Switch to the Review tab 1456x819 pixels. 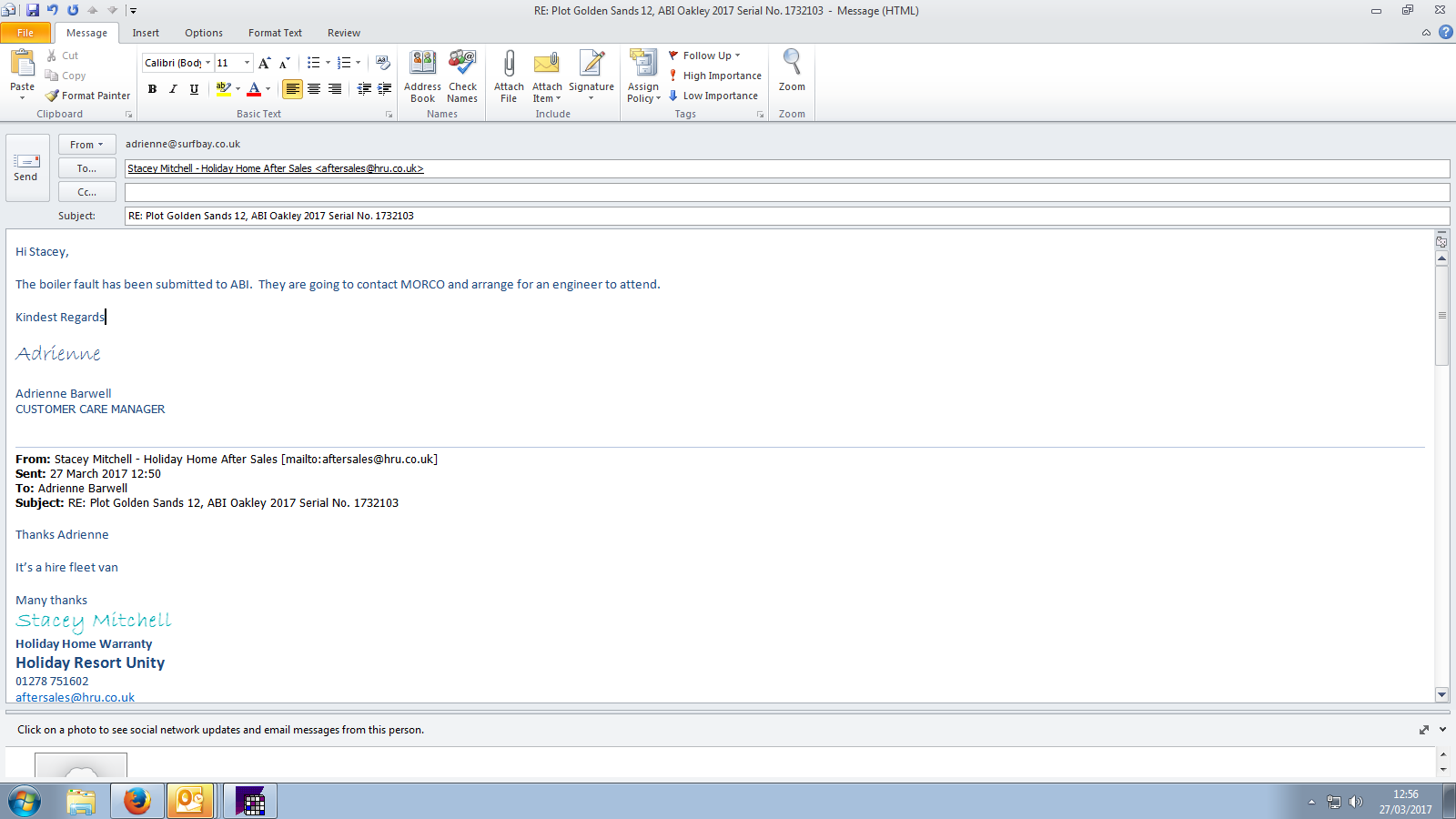(x=344, y=33)
